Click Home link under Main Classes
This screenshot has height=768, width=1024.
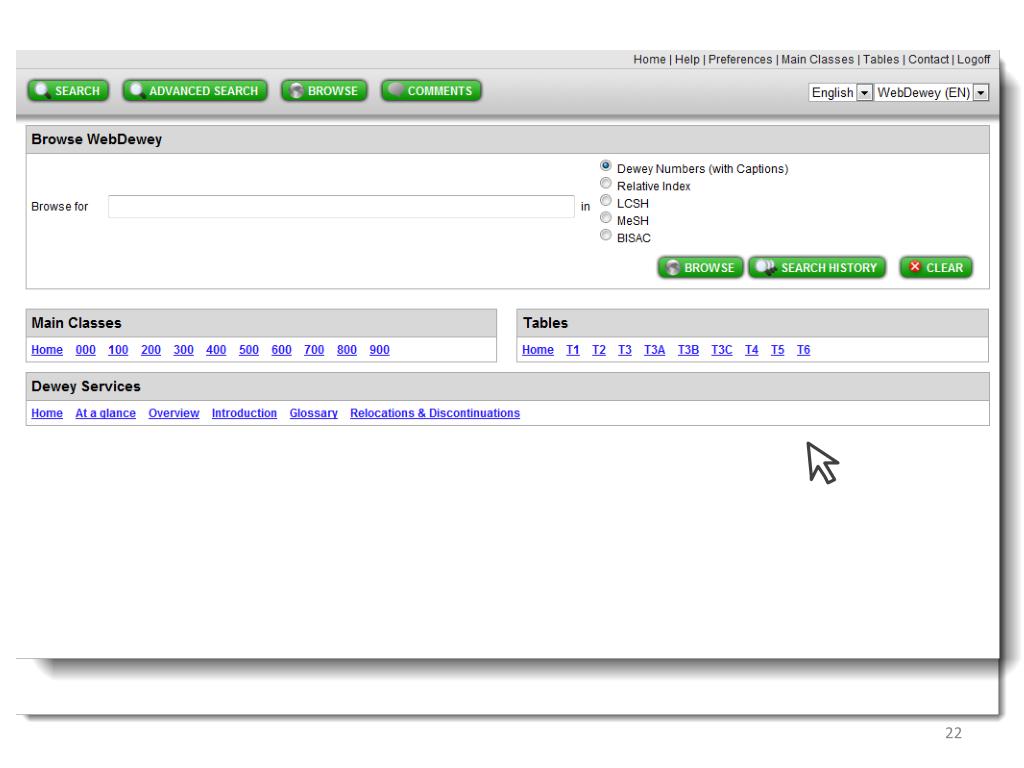click(47, 350)
